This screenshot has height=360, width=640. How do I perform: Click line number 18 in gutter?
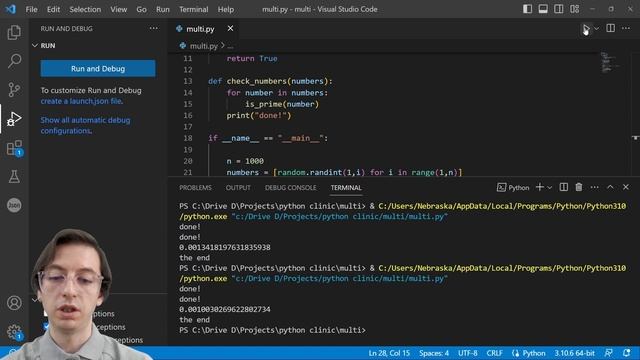pyautogui.click(x=188, y=138)
